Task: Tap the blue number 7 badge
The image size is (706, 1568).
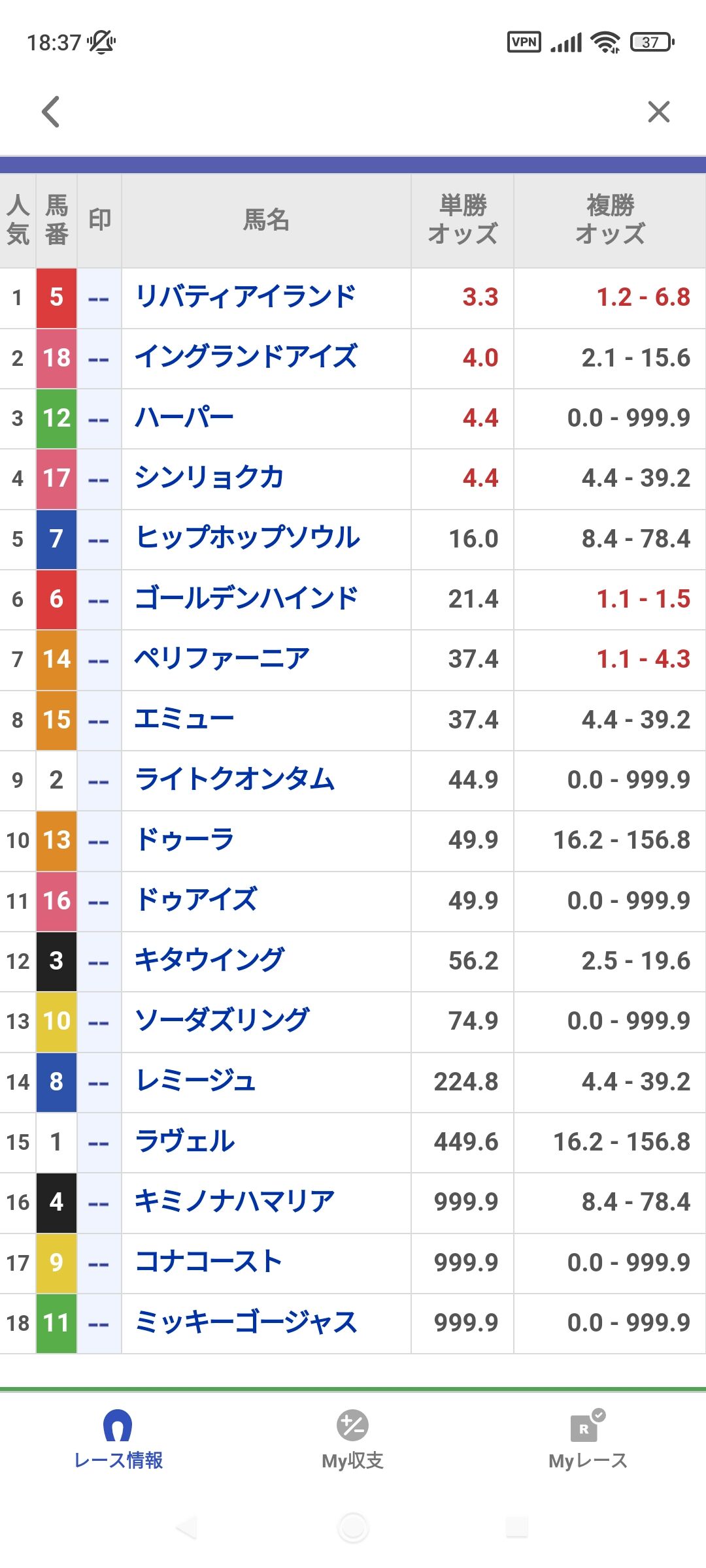Action: point(56,539)
